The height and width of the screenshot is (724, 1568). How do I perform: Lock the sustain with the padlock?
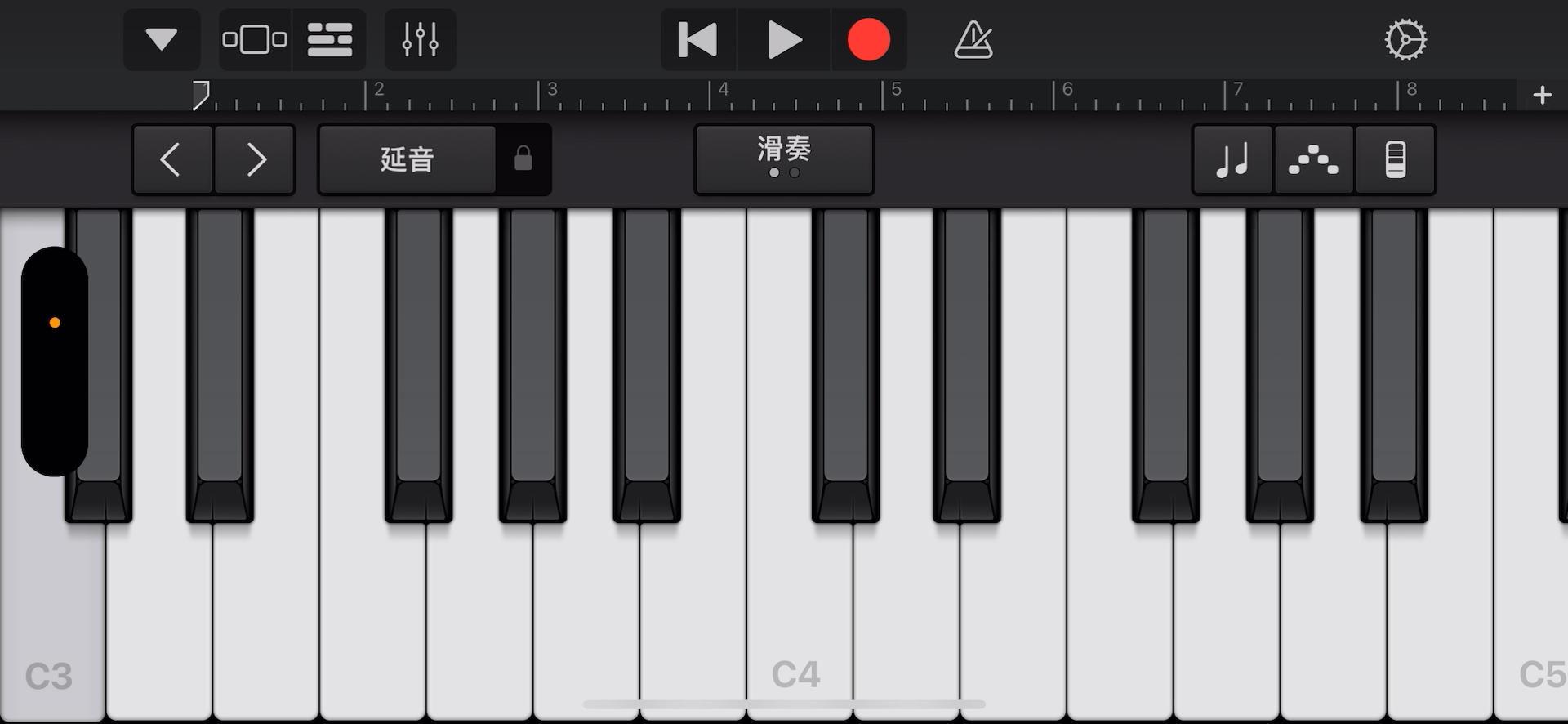(x=523, y=159)
